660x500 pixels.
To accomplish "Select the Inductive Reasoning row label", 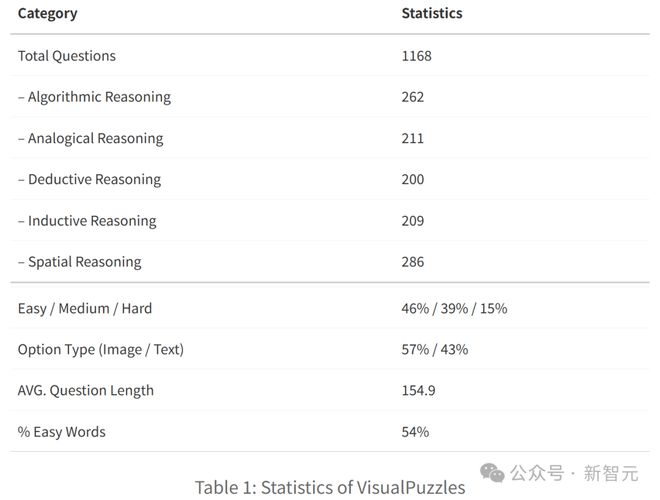I will coord(87,221).
